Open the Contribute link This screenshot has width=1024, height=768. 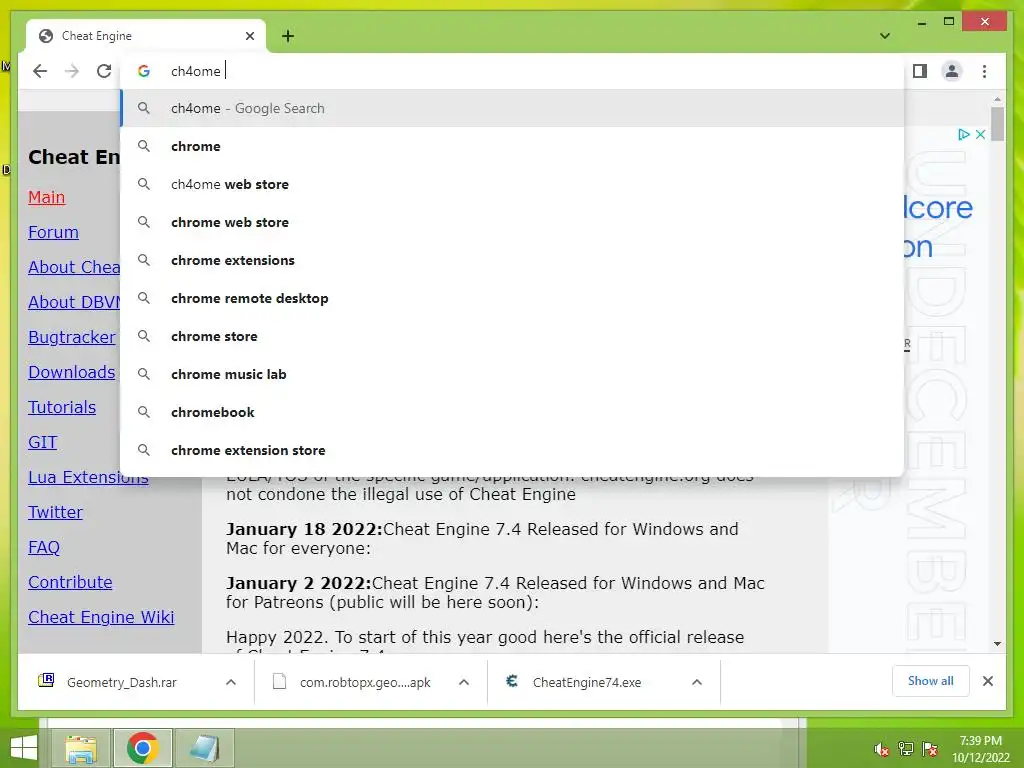pyautogui.click(x=70, y=582)
